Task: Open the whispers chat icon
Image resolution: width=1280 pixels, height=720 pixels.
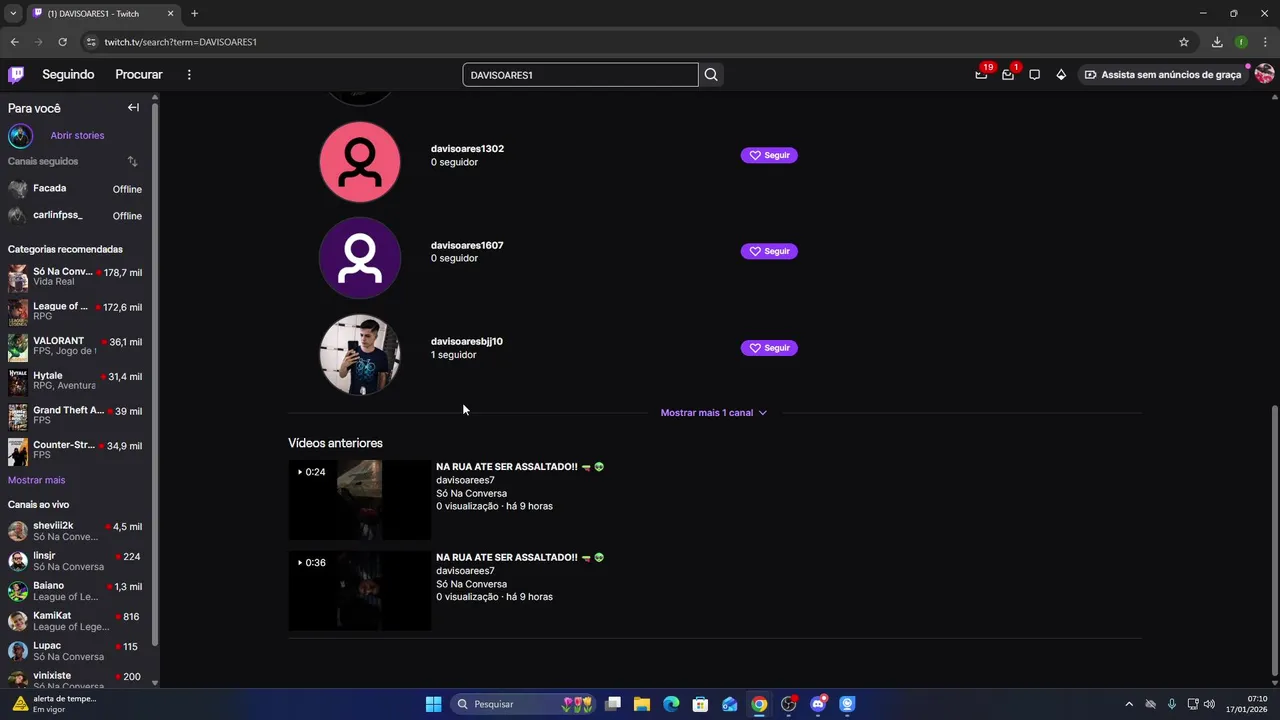Action: tap(1035, 75)
